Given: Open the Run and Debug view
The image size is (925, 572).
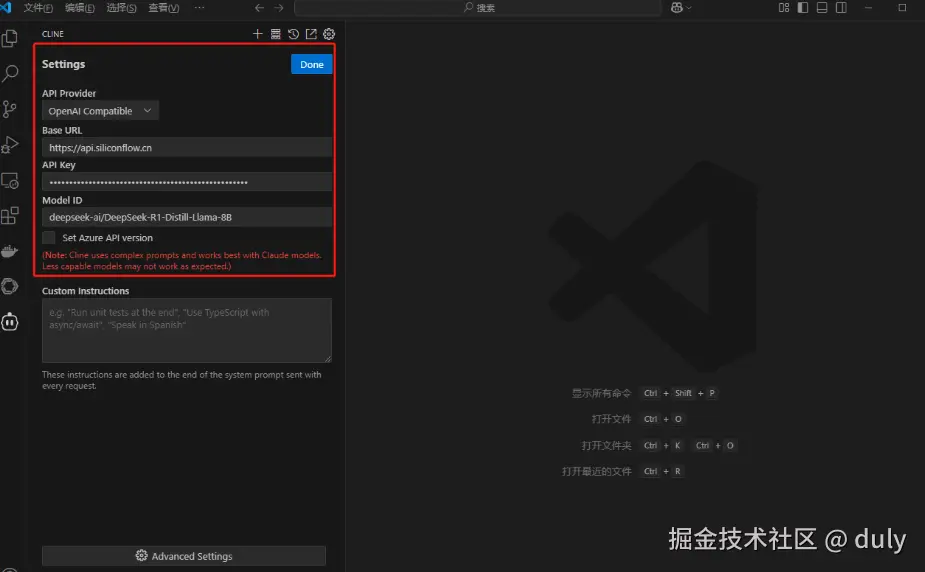Looking at the screenshot, I should (x=10, y=144).
